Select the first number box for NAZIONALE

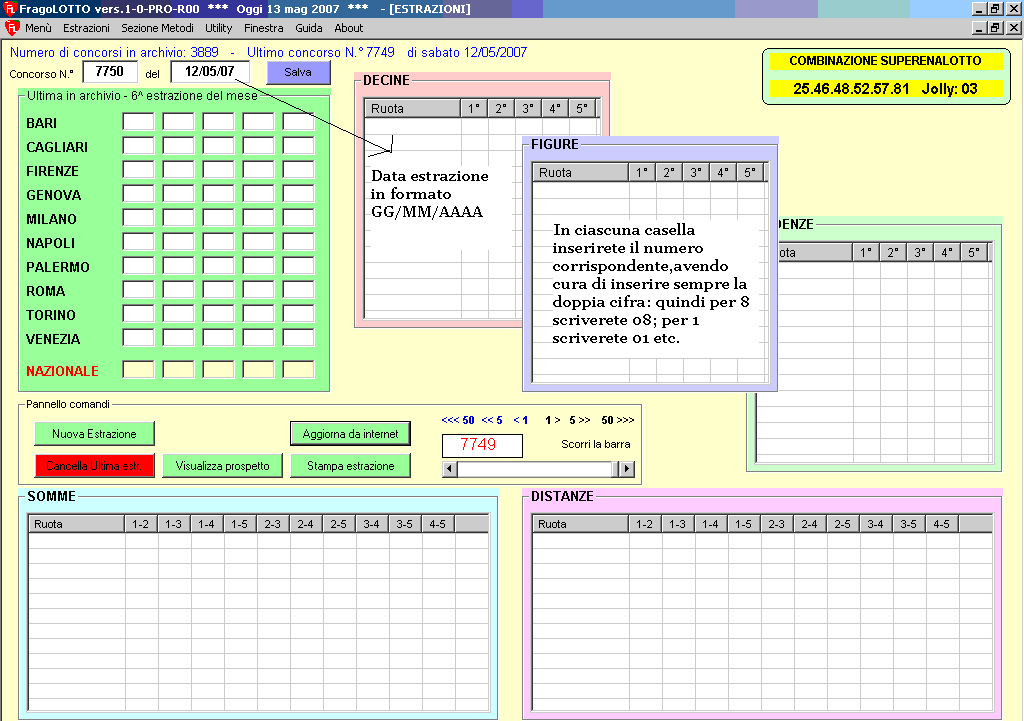click(x=138, y=370)
